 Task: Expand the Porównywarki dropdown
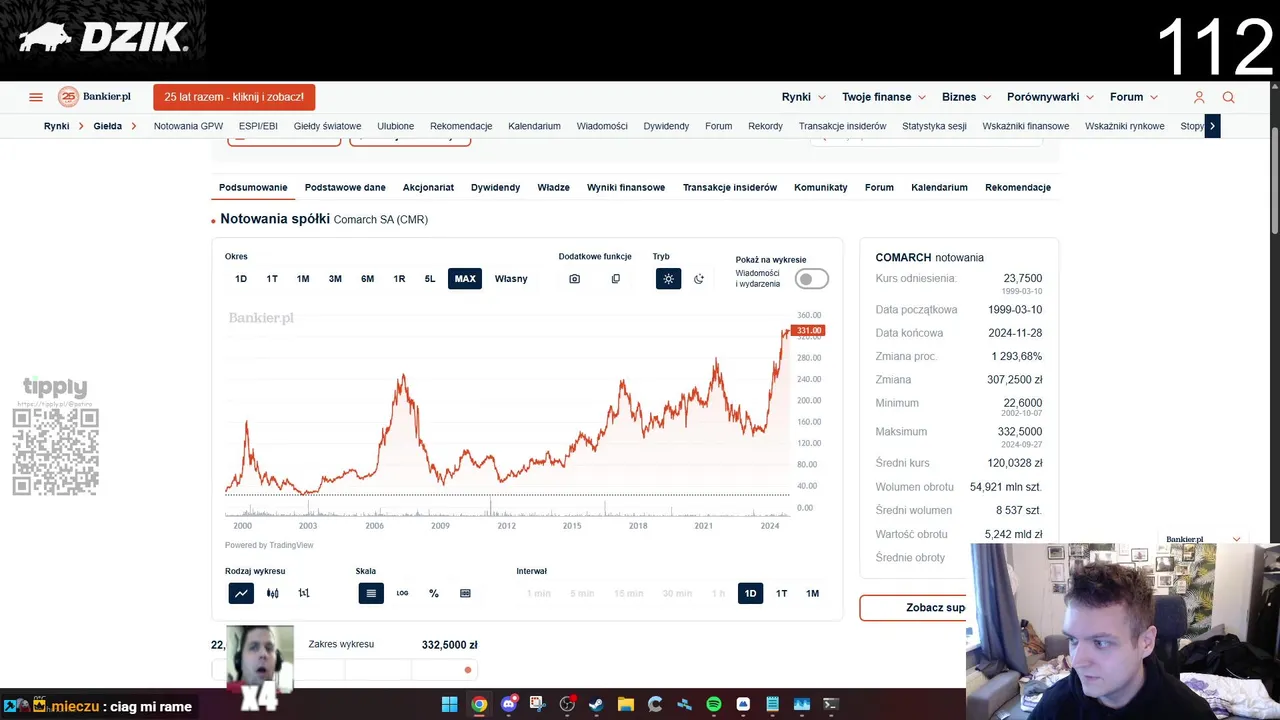1050,97
